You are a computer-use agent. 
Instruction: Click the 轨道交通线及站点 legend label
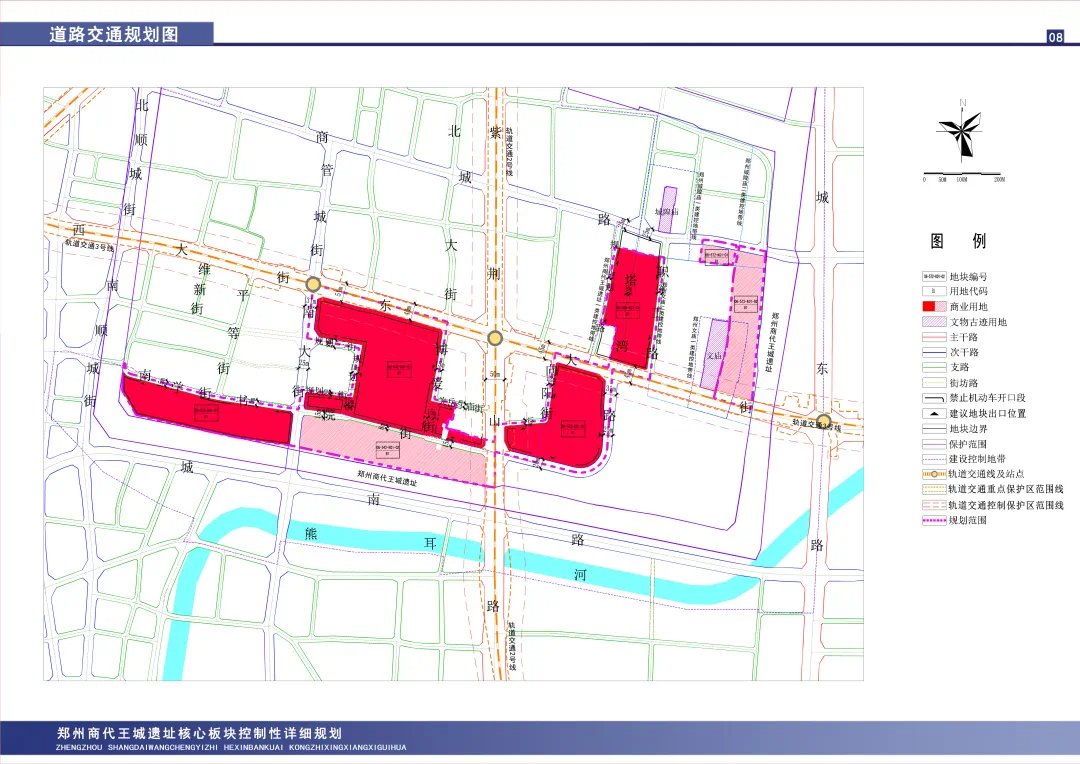click(987, 474)
